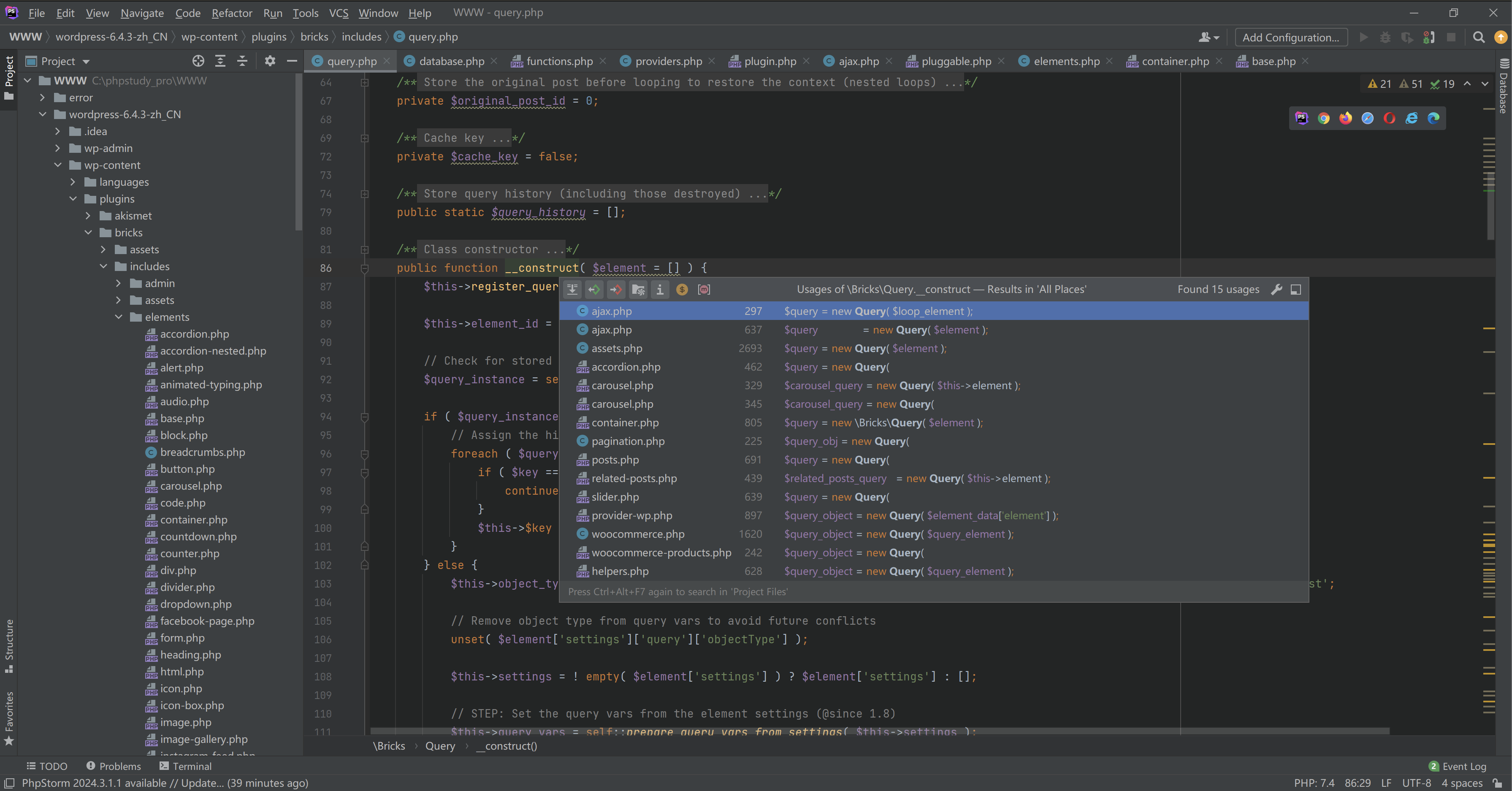
Task: Open Database side panel
Action: 1503,86
